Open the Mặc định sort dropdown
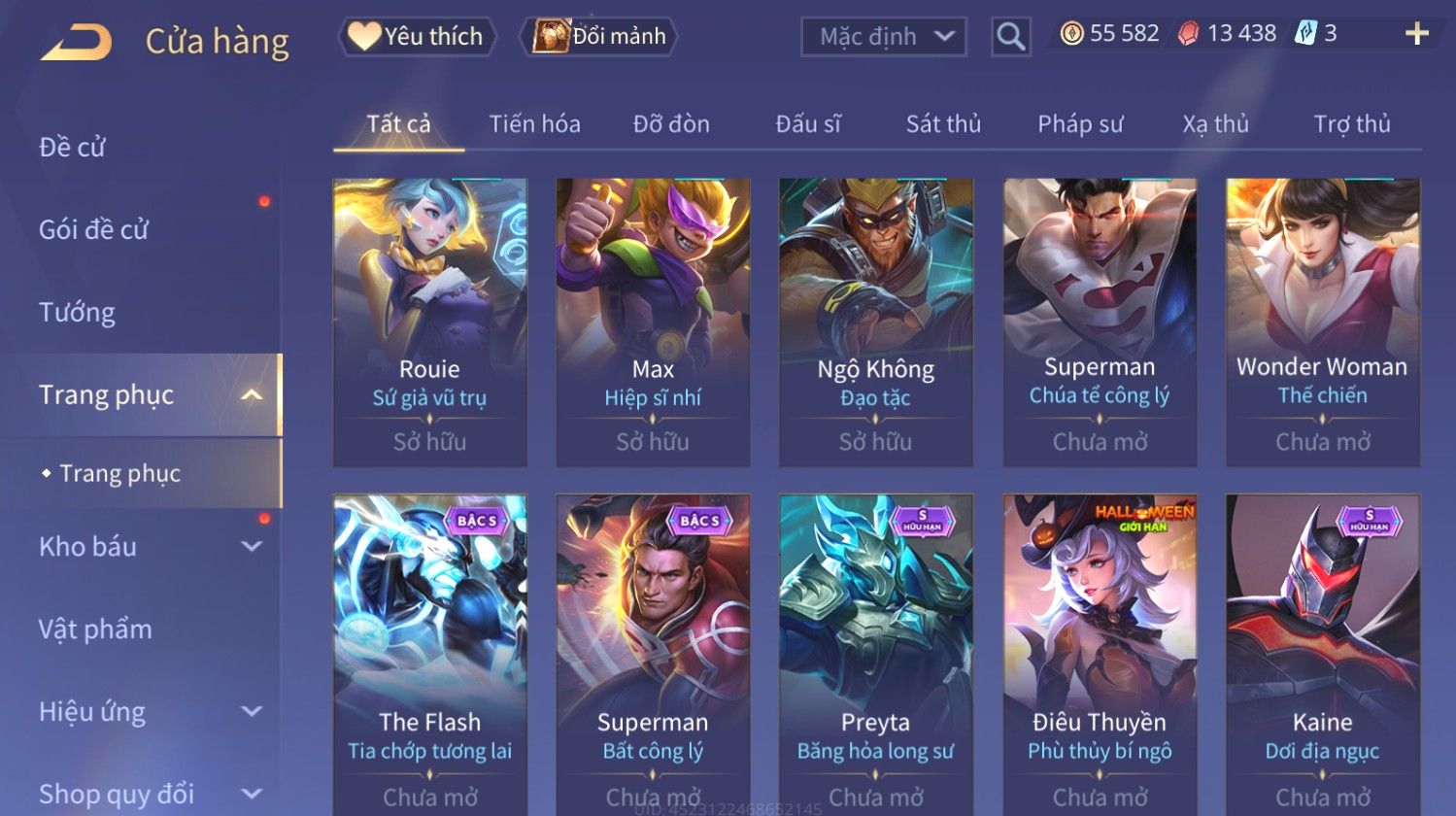Image resolution: width=1456 pixels, height=816 pixels. pos(884,37)
